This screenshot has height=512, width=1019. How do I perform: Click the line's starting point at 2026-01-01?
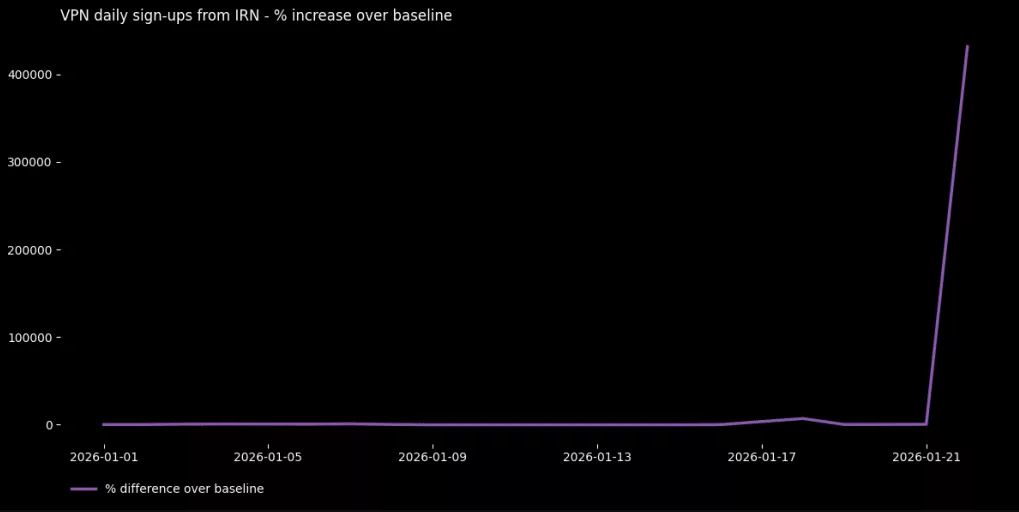[x=103, y=424]
